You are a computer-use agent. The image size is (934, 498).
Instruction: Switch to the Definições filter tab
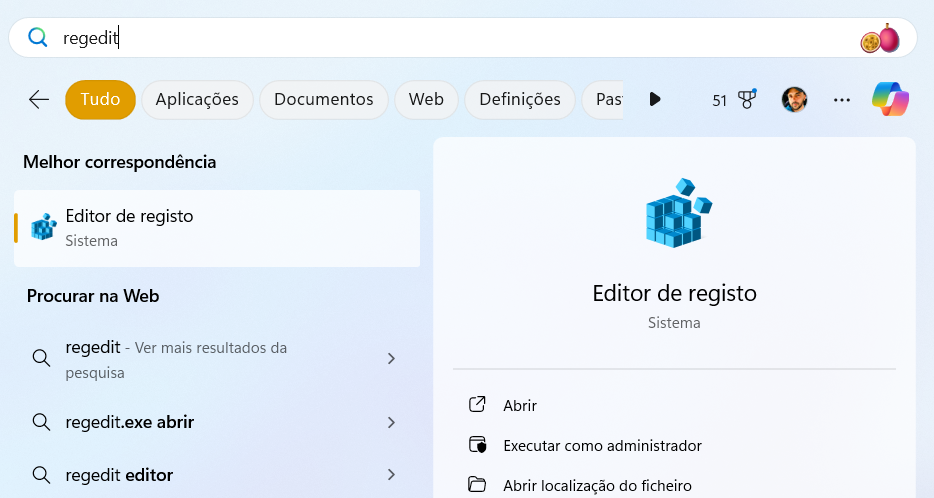519,99
